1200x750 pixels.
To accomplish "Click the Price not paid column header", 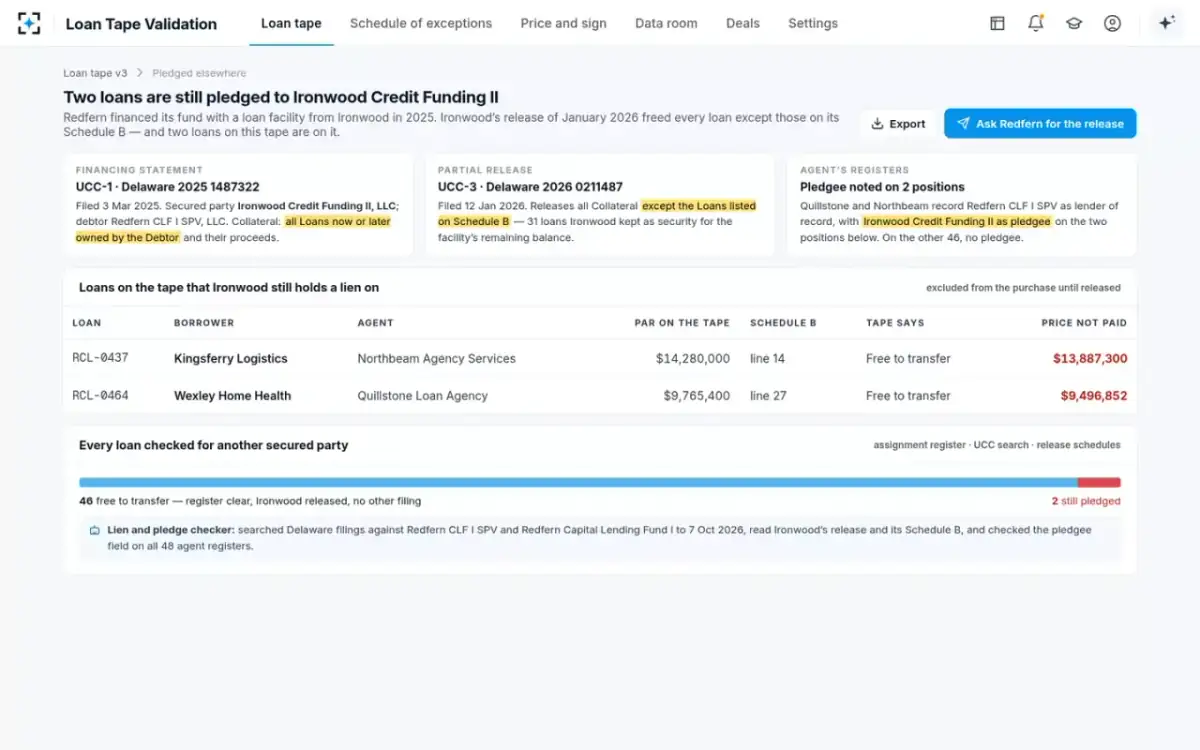I will 1084,323.
